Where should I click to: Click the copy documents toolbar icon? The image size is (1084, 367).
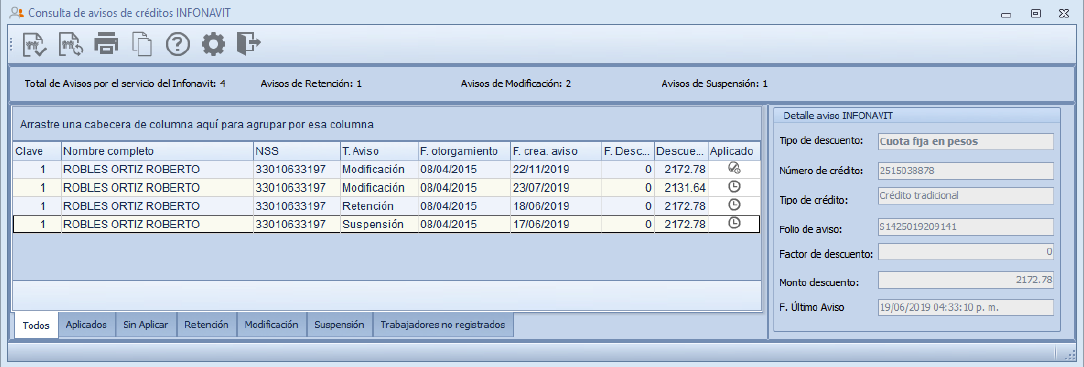(x=142, y=44)
